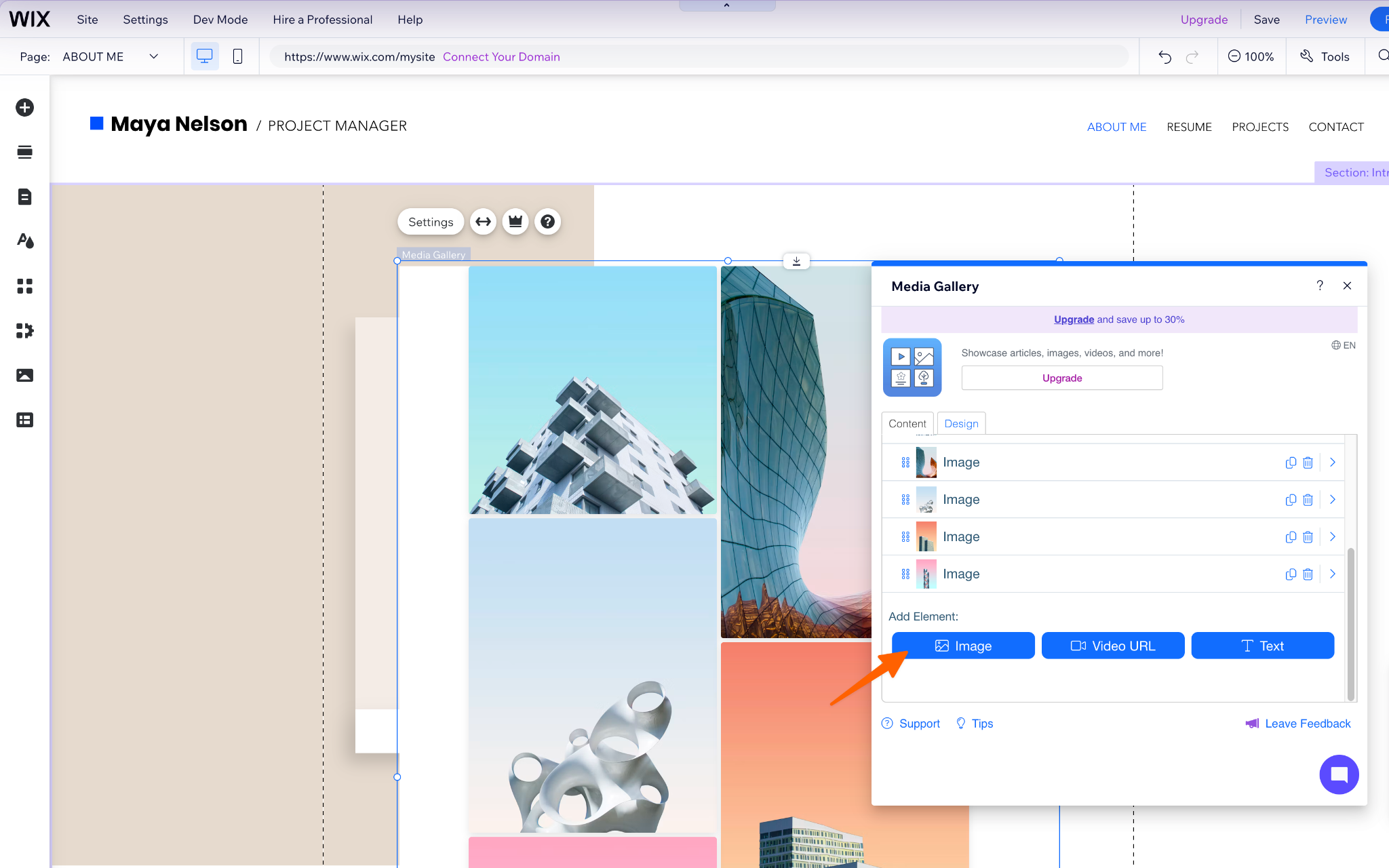The image size is (1389, 868).
Task: Click the Add Element Image button
Action: tap(963, 646)
